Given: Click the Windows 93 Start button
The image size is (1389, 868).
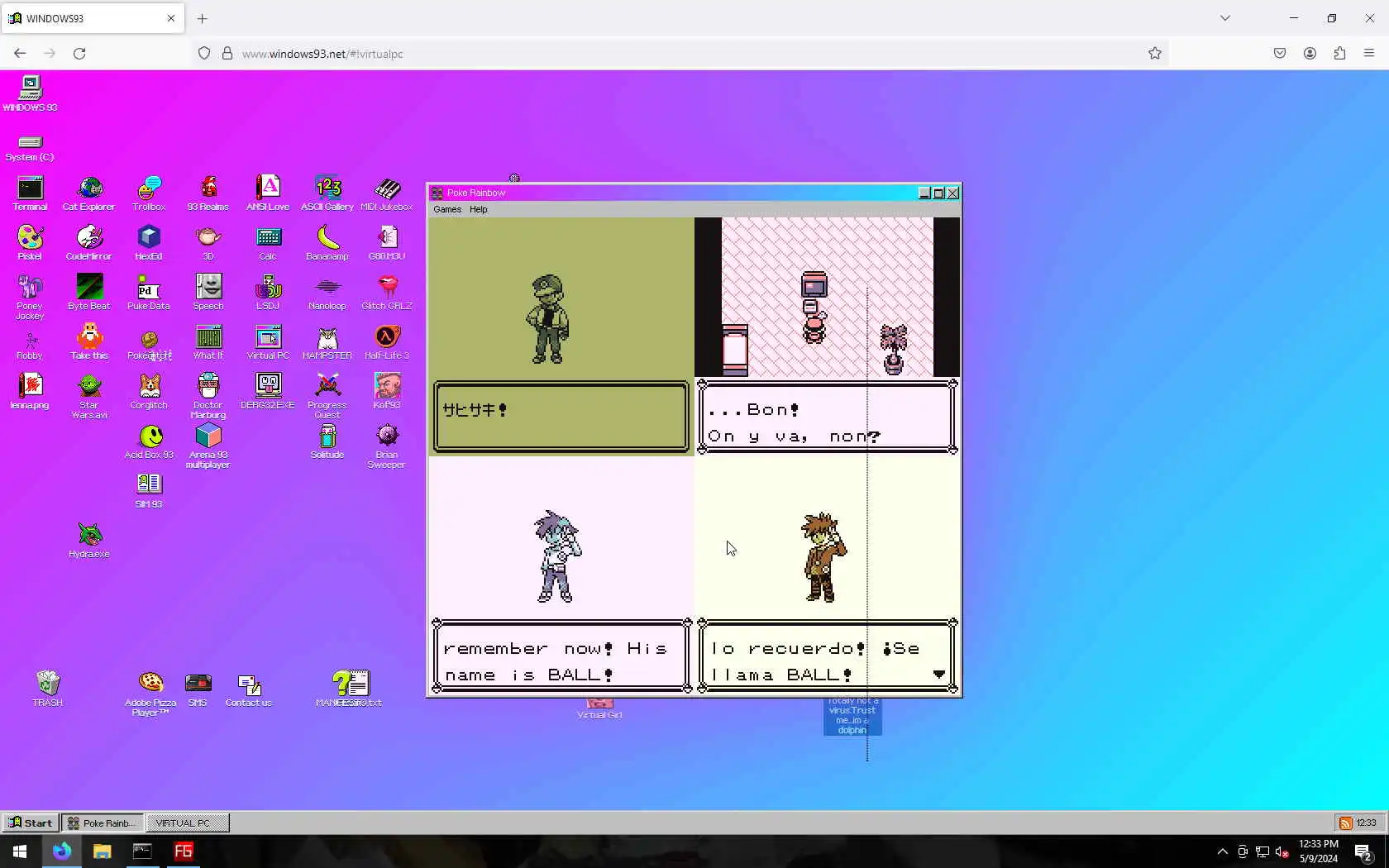Looking at the screenshot, I should [31, 823].
